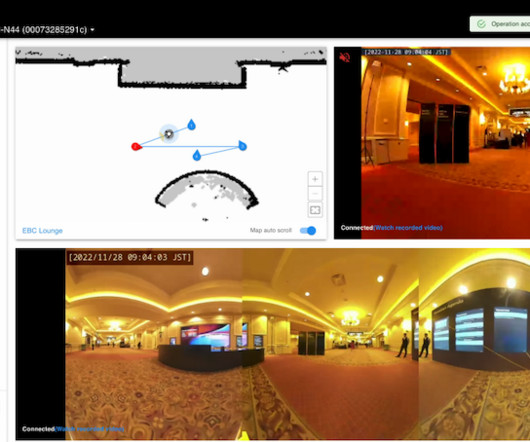530x442 pixels.
Task: Unmute audio with the red speaker icon
Action: click(x=345, y=57)
